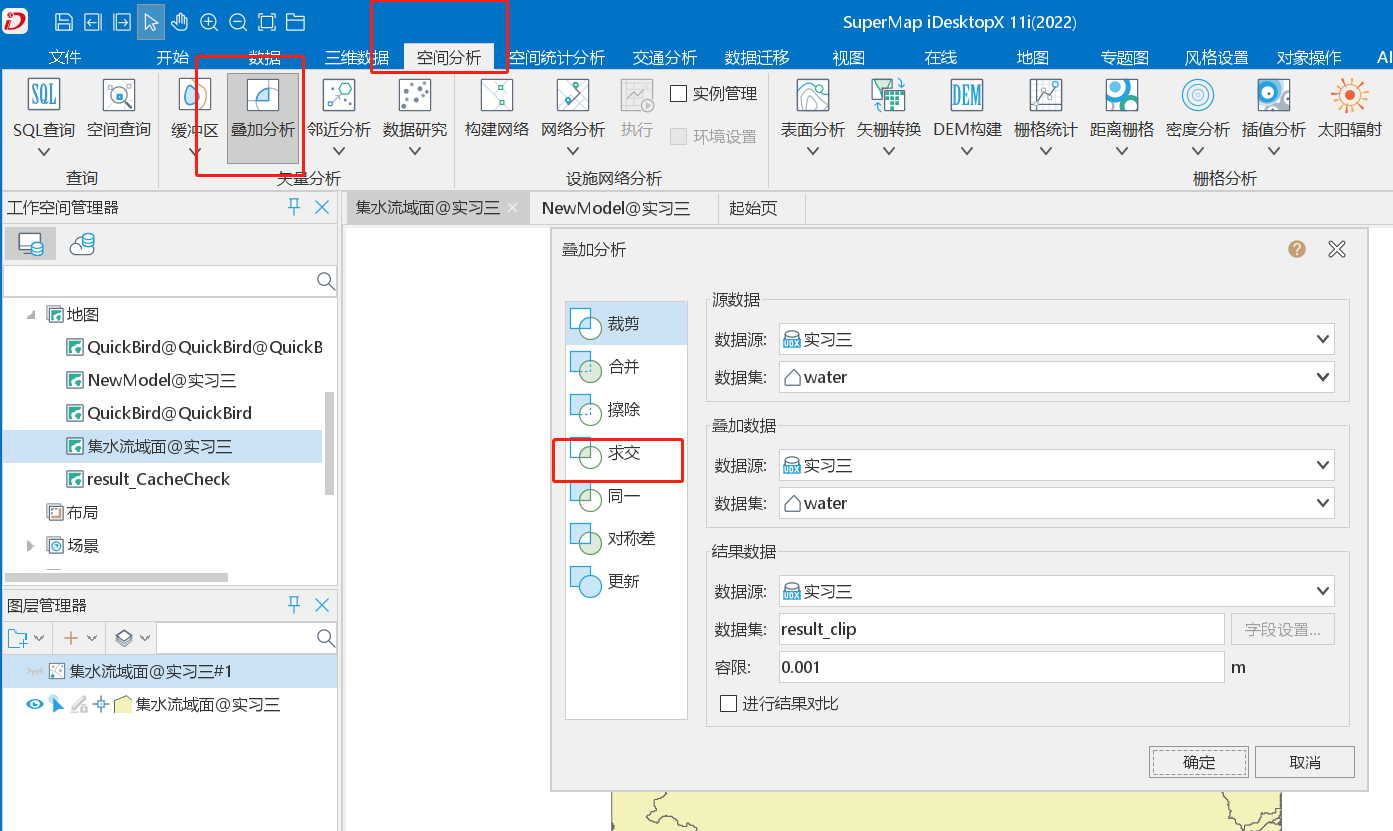Switch to 开始 ribbon tab

[173, 57]
